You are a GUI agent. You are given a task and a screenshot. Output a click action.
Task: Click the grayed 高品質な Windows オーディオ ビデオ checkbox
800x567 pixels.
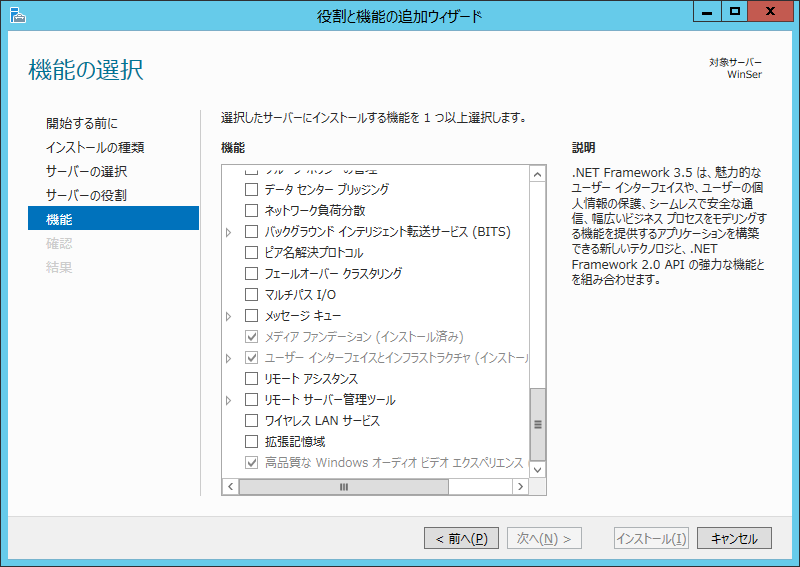pos(252,462)
